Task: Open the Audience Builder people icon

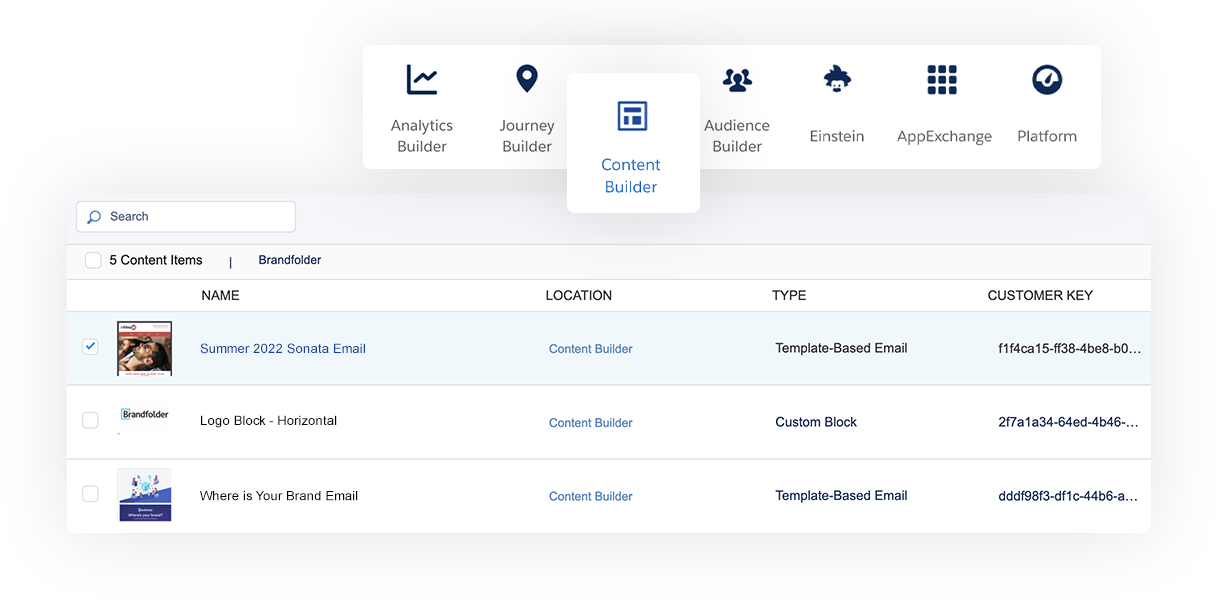Action: [737, 80]
